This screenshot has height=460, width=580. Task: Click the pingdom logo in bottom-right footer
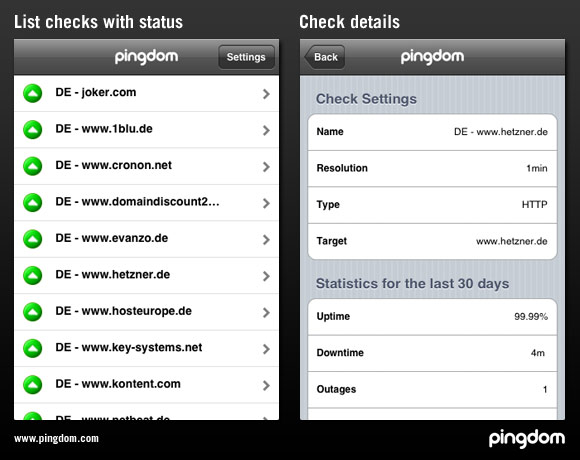pos(527,439)
